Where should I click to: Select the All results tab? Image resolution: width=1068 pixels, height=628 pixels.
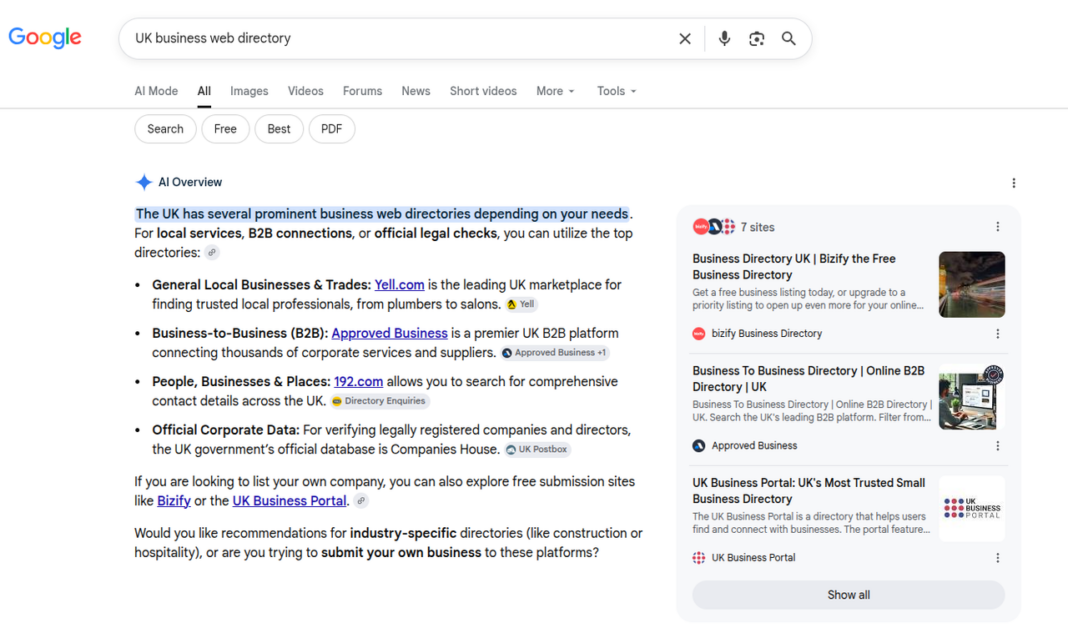204,91
